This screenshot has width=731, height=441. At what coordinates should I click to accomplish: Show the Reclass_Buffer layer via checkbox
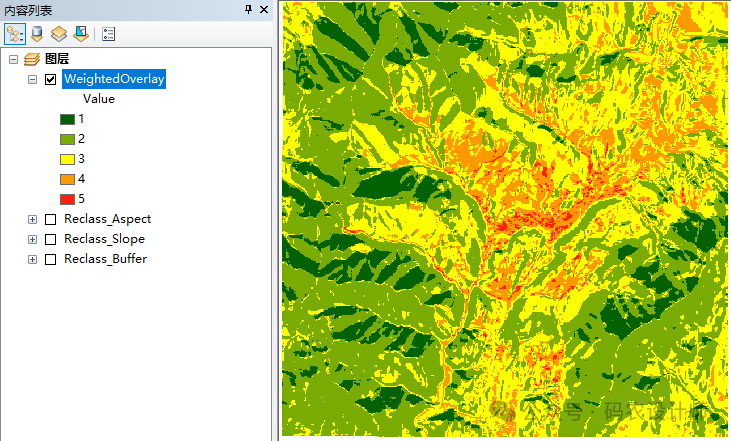[51, 259]
